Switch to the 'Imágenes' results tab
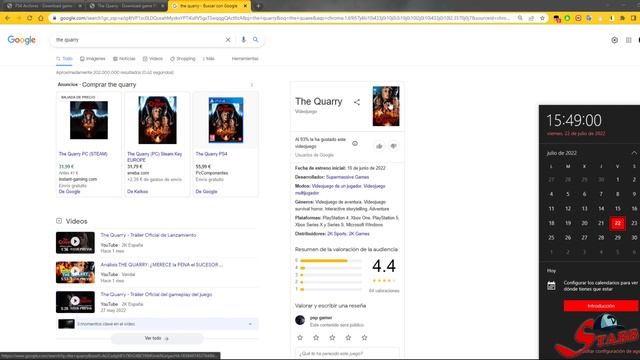 pos(93,59)
